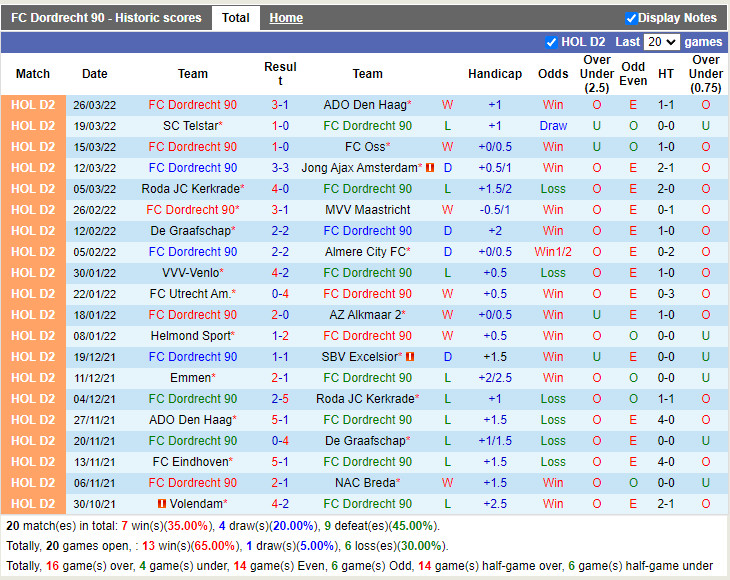
Task: Open Almere City FC team link
Action: pos(367,252)
